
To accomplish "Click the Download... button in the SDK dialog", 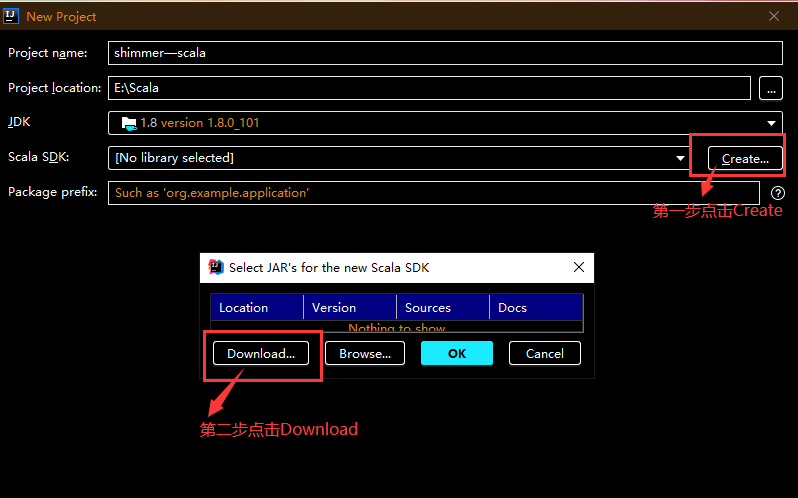I will 261,353.
